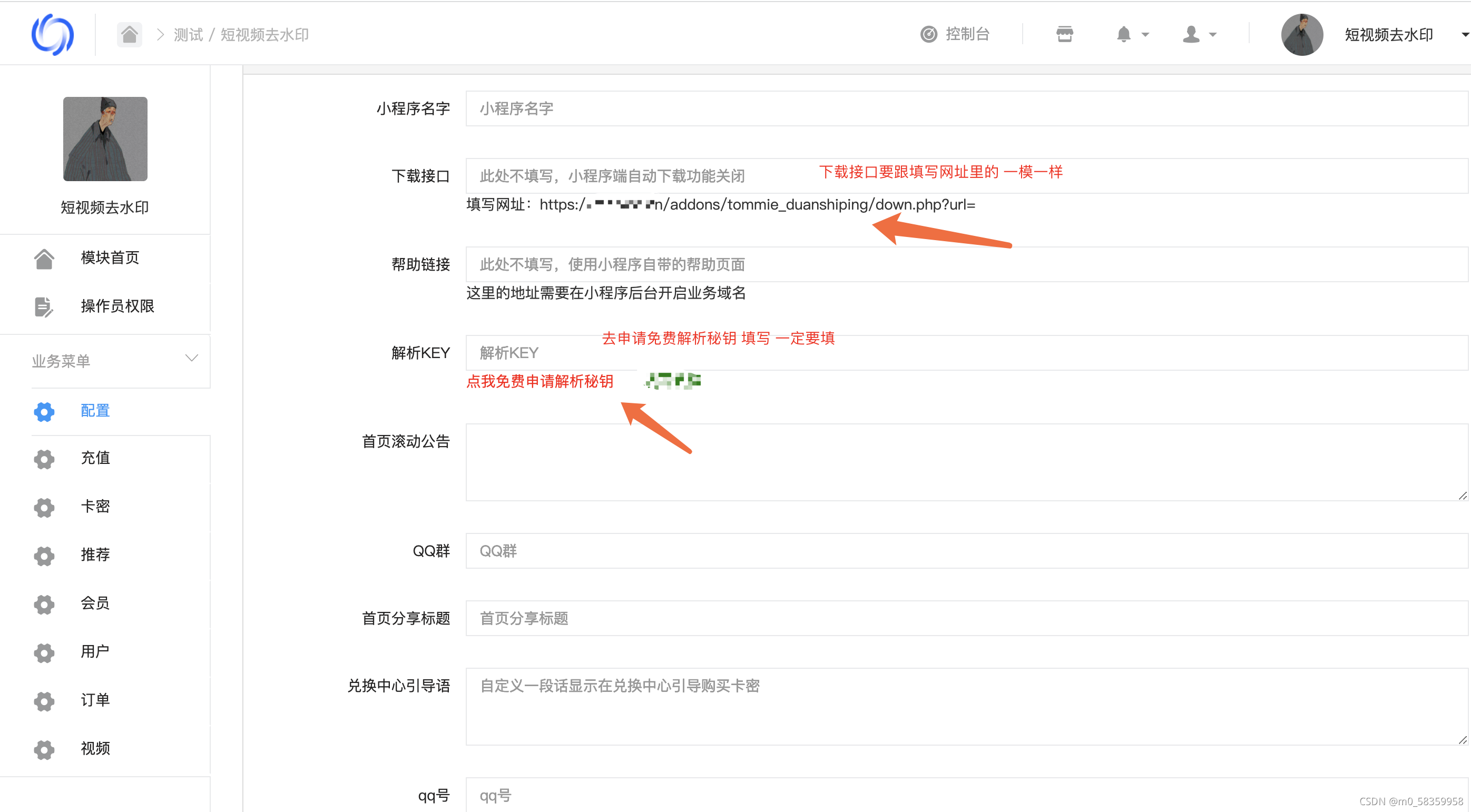Click the notification bell icon
1471x812 pixels.
[x=1123, y=34]
